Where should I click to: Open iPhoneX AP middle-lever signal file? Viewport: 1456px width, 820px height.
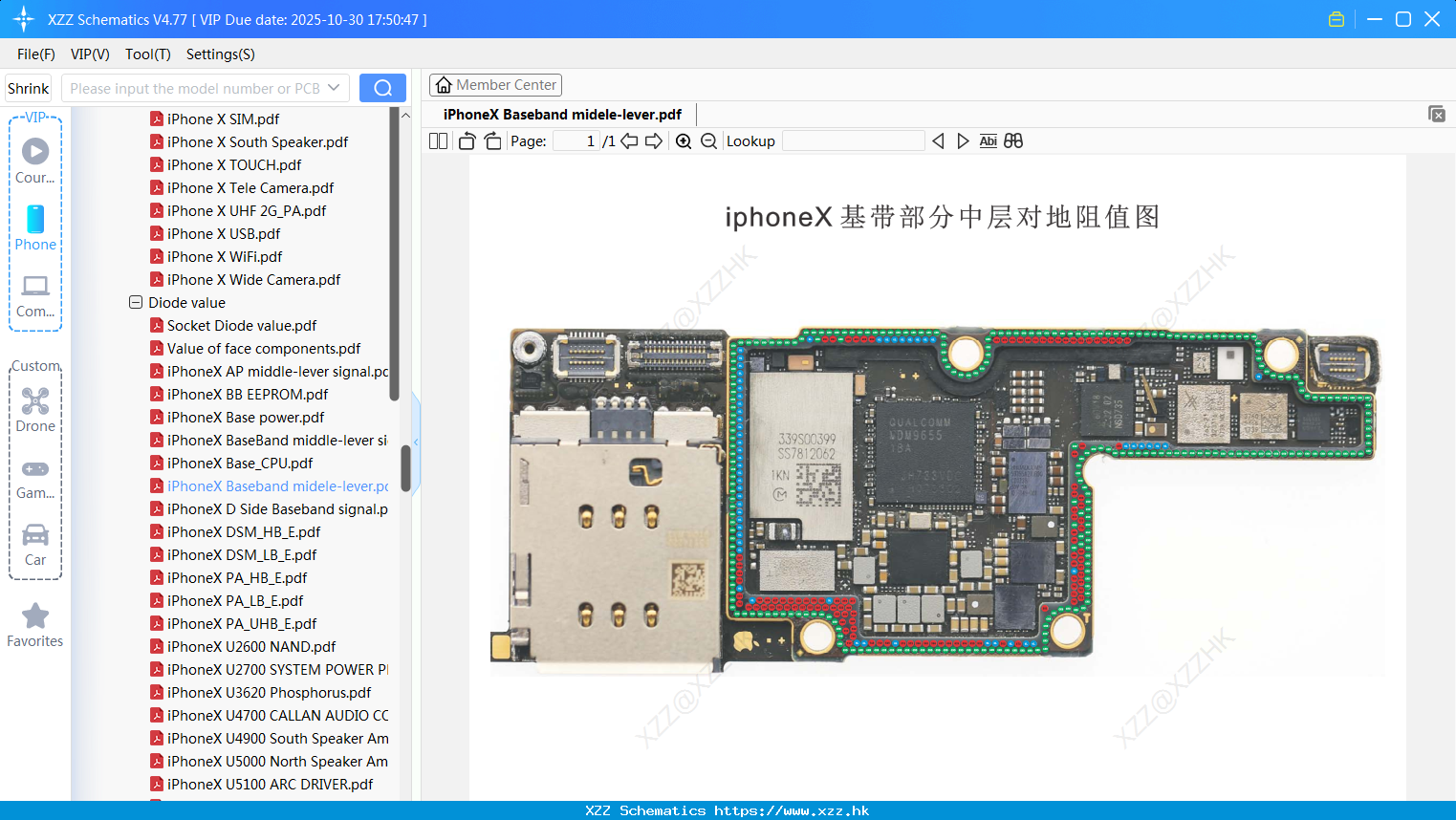(x=269, y=371)
